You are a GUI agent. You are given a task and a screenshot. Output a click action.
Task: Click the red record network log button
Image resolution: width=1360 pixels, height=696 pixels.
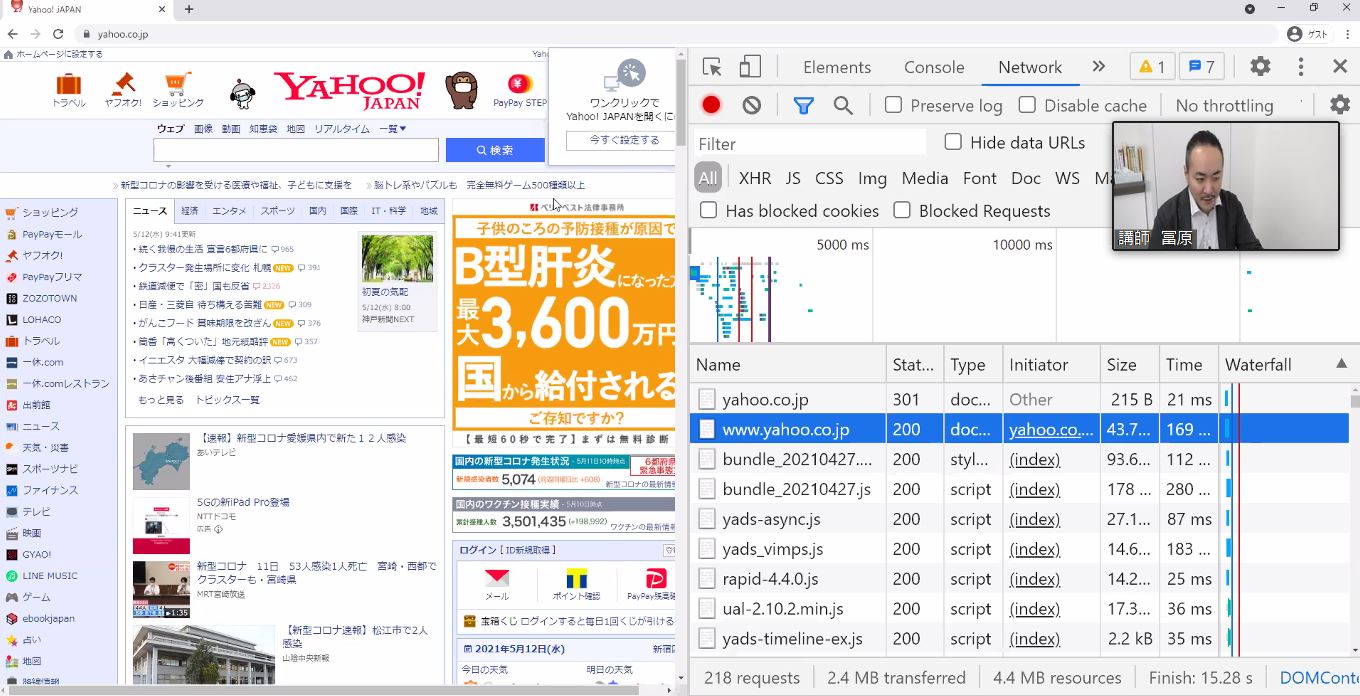[711, 105]
